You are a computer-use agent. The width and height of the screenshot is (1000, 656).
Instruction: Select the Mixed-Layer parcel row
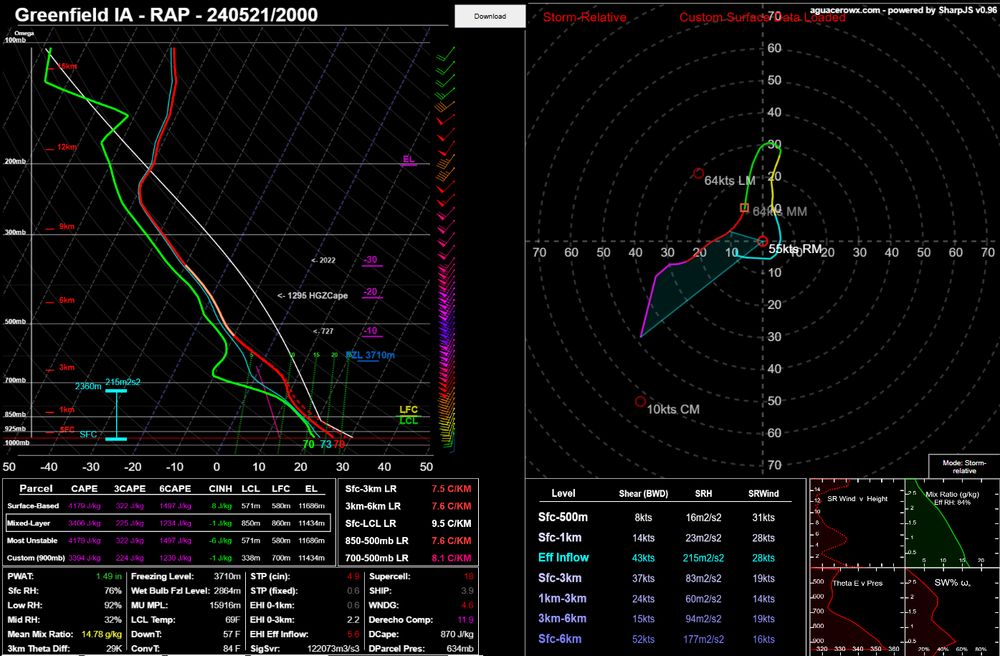pyautogui.click(x=167, y=523)
